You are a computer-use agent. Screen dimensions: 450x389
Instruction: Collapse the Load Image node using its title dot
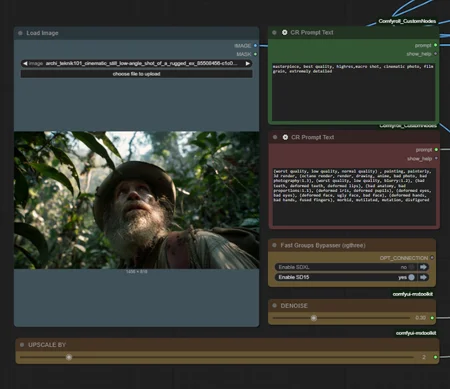20,33
